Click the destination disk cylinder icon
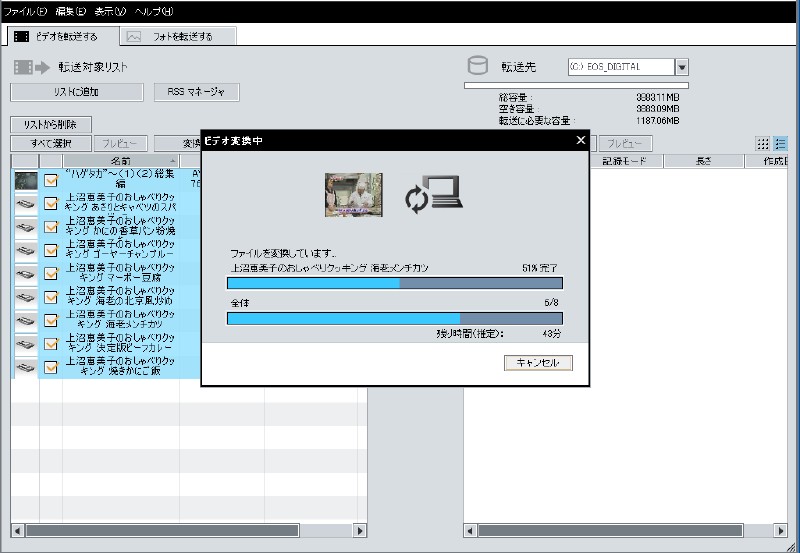800x553 pixels. click(x=478, y=67)
